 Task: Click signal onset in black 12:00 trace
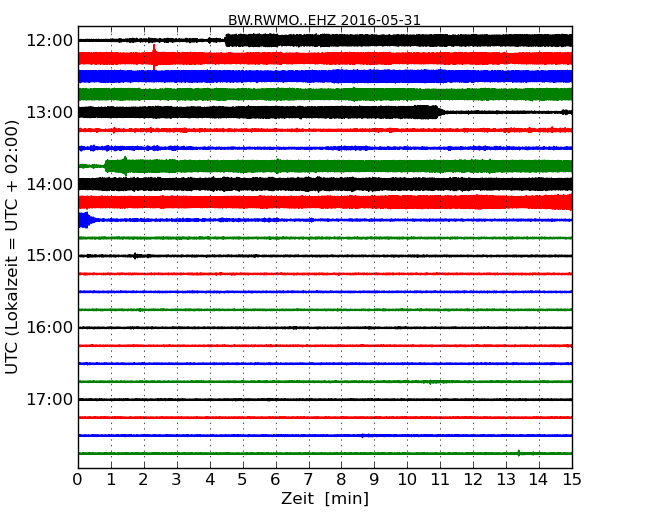pos(226,41)
